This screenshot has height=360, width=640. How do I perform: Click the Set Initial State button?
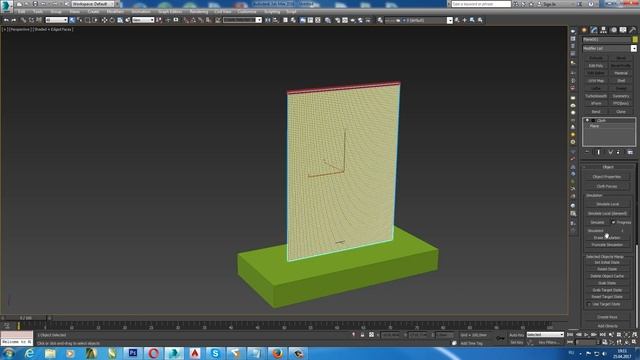607,262
